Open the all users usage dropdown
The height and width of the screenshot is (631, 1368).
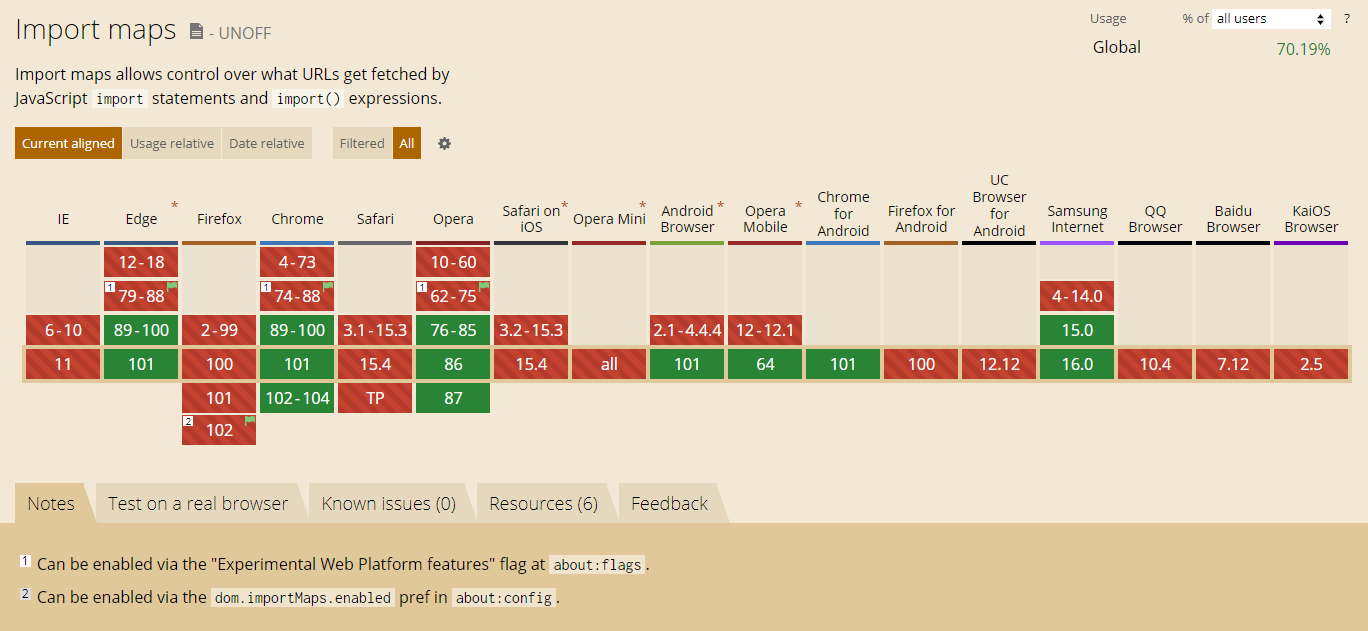1270,19
